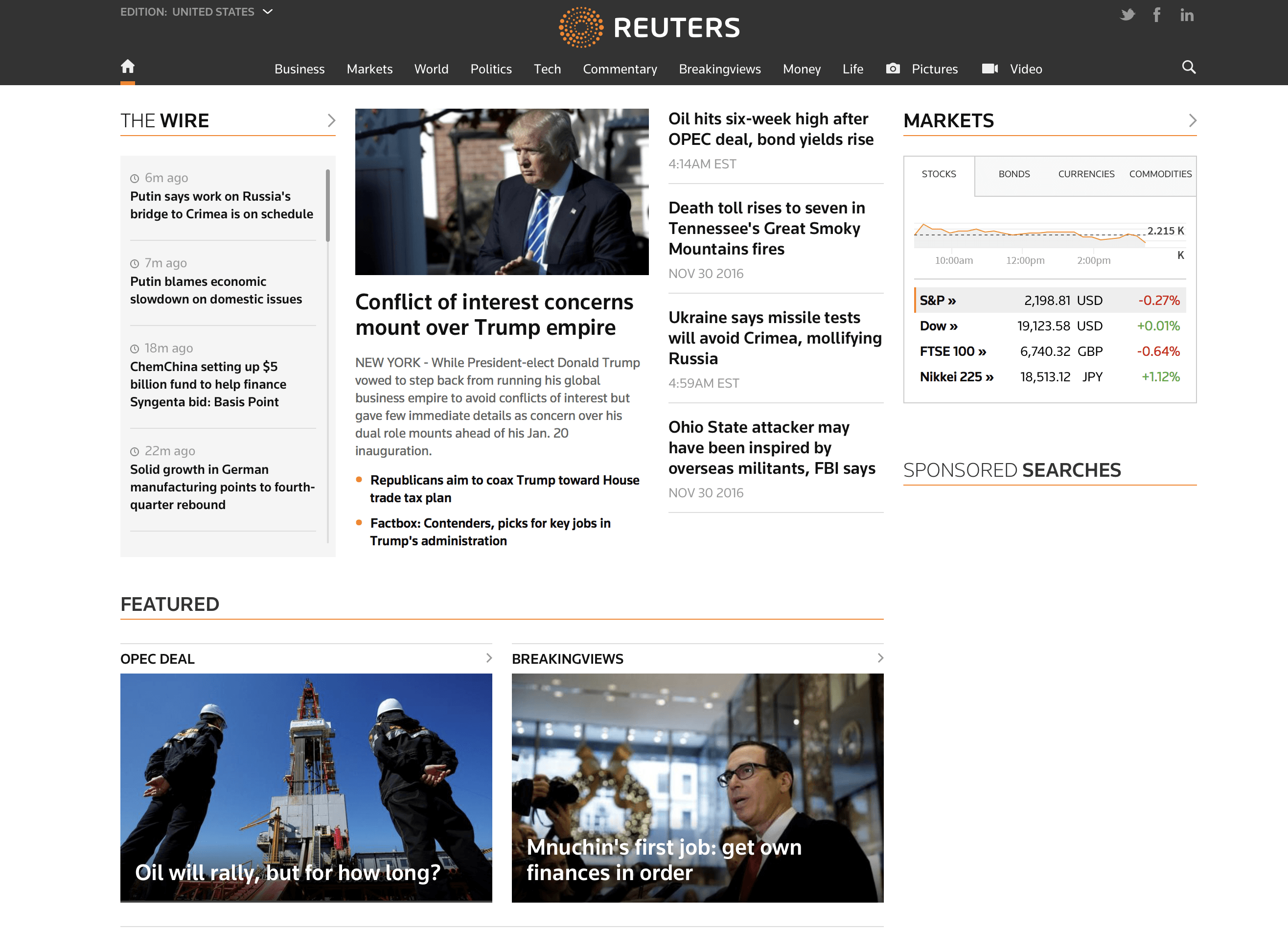Open the oil rig 'Oil will rally' image
The width and height of the screenshot is (1288, 931).
306,788
